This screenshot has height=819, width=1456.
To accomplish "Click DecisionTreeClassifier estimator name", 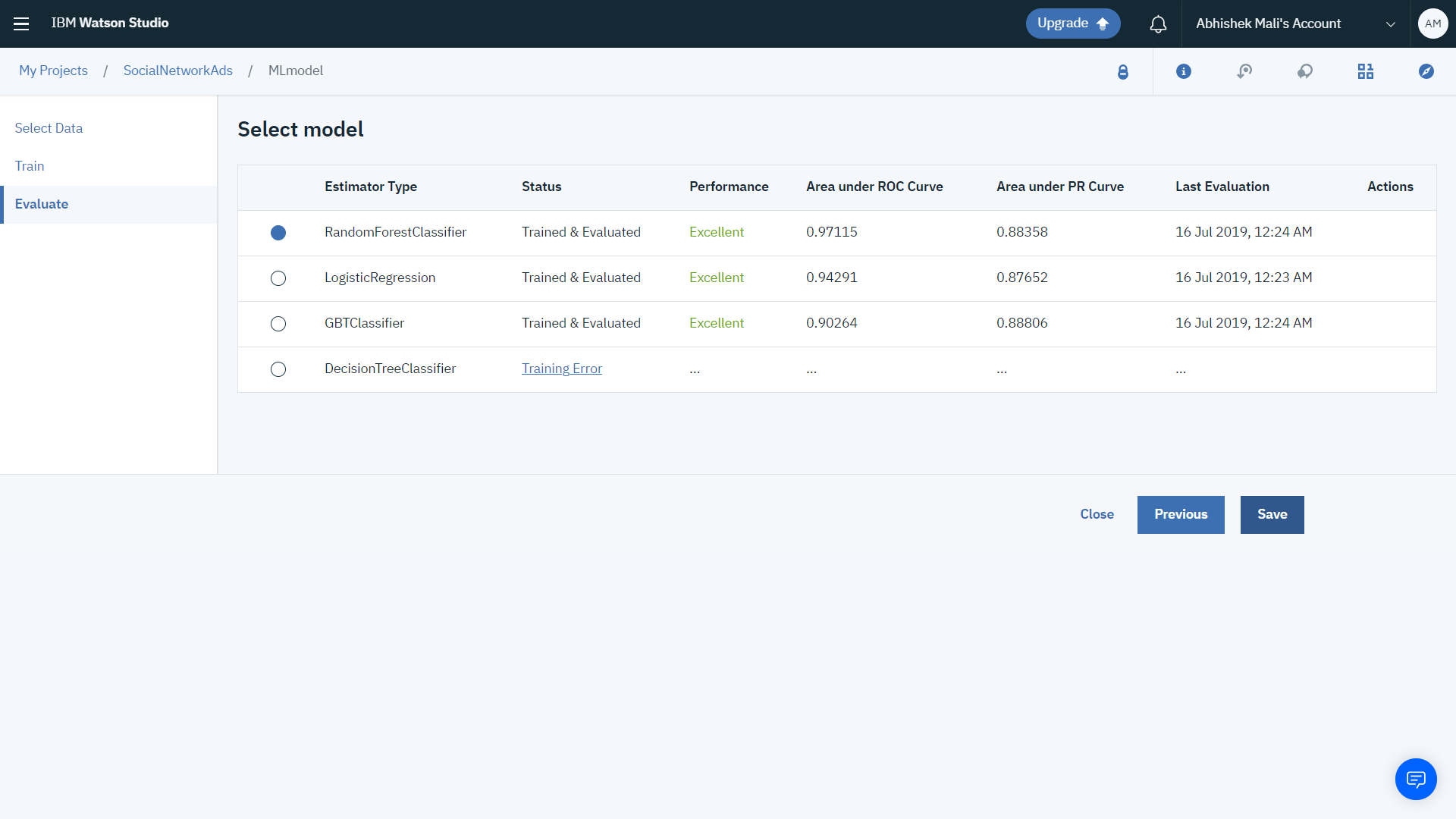I will click(390, 369).
